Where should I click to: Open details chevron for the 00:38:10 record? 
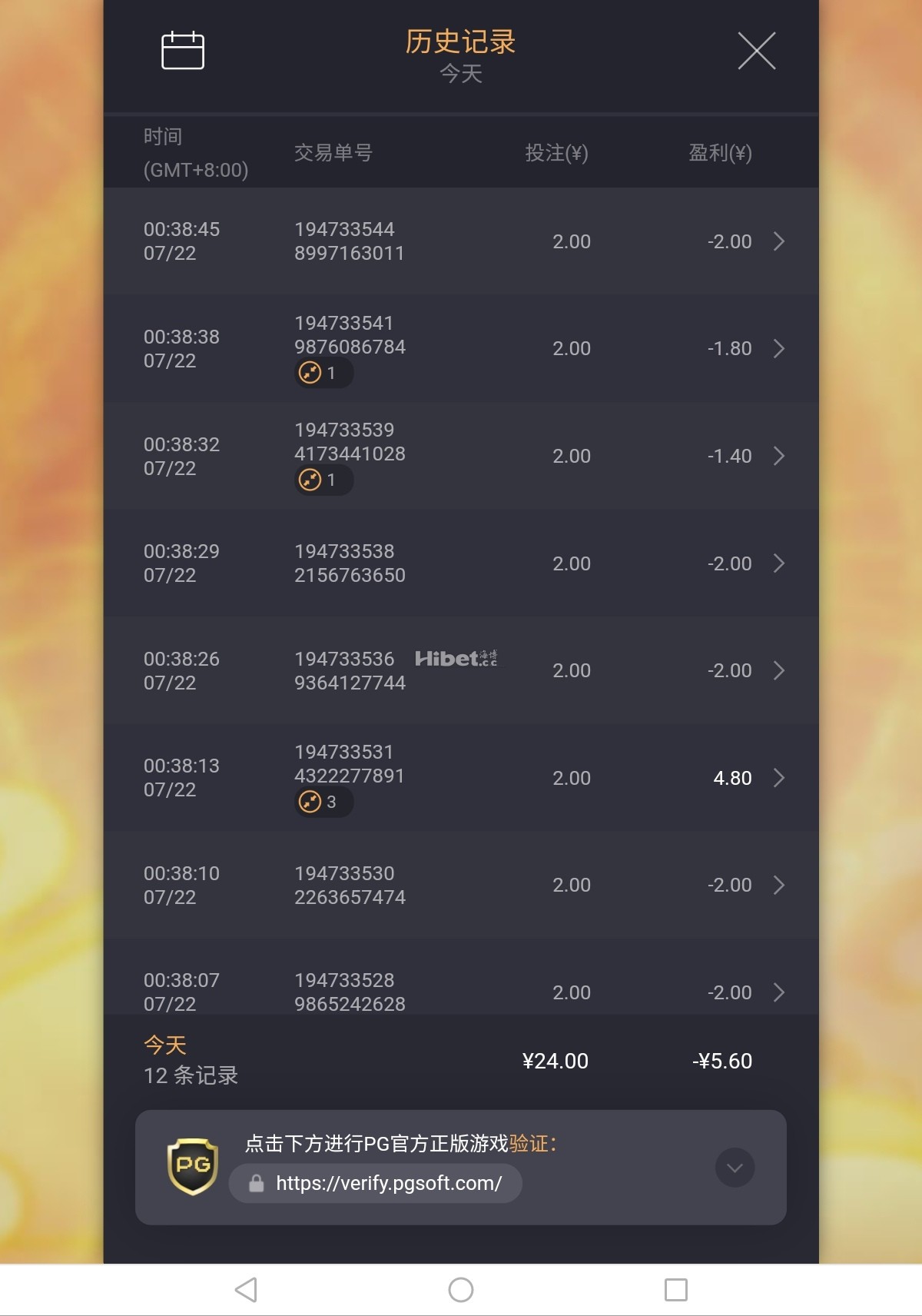779,886
